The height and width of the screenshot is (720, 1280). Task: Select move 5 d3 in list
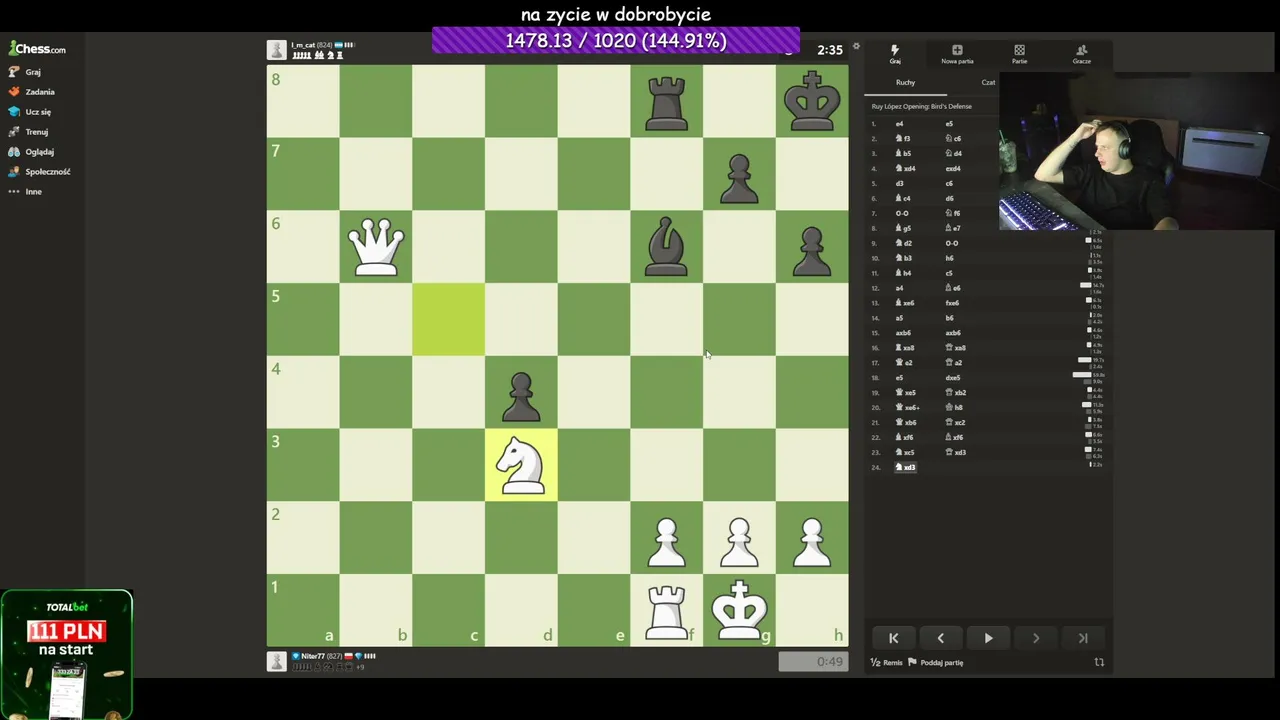(899, 184)
